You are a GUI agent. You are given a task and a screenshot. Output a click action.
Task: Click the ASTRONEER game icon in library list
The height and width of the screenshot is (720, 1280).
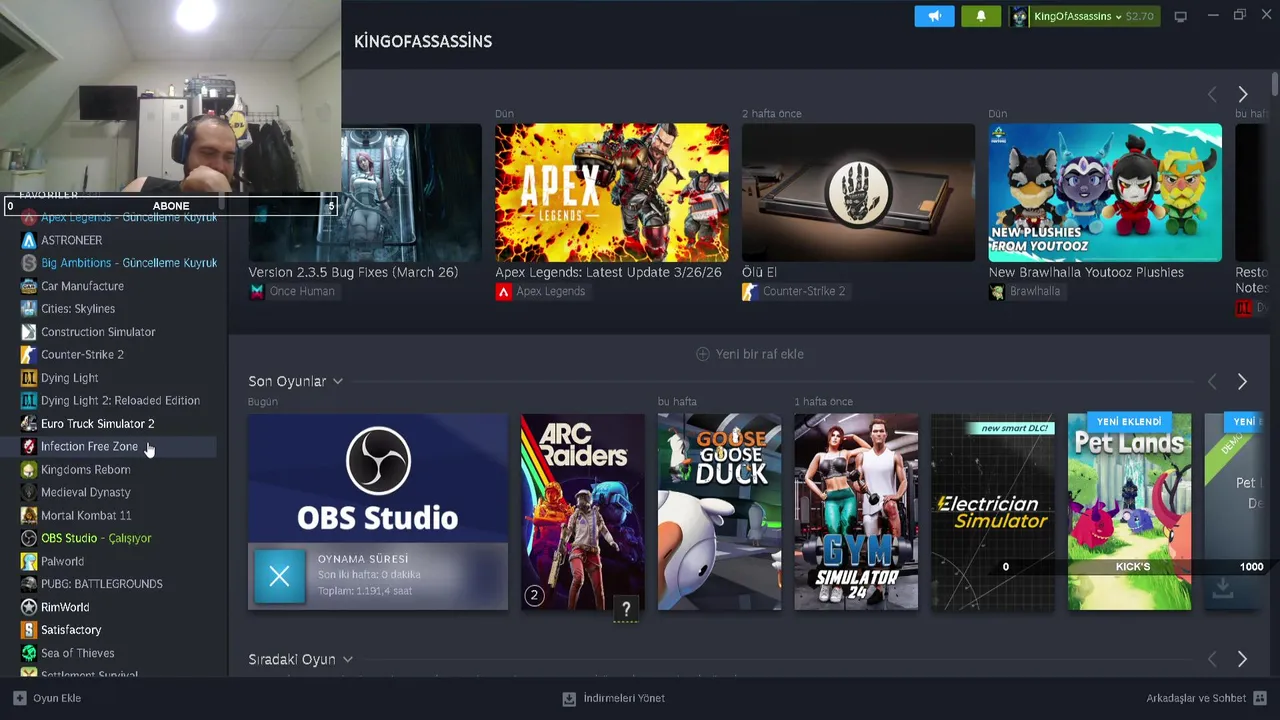29,240
